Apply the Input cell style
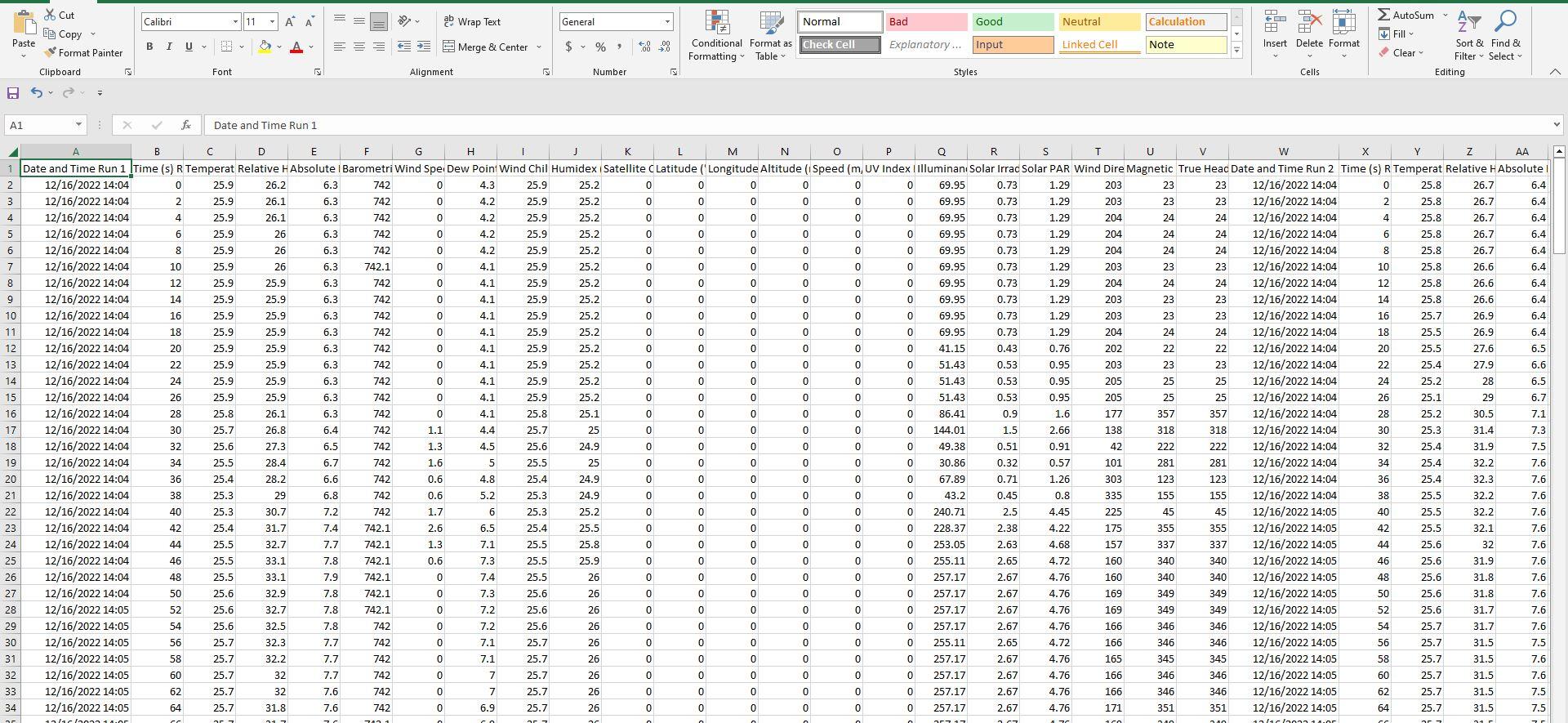Viewport: 1568px width, 723px height. click(x=1012, y=44)
